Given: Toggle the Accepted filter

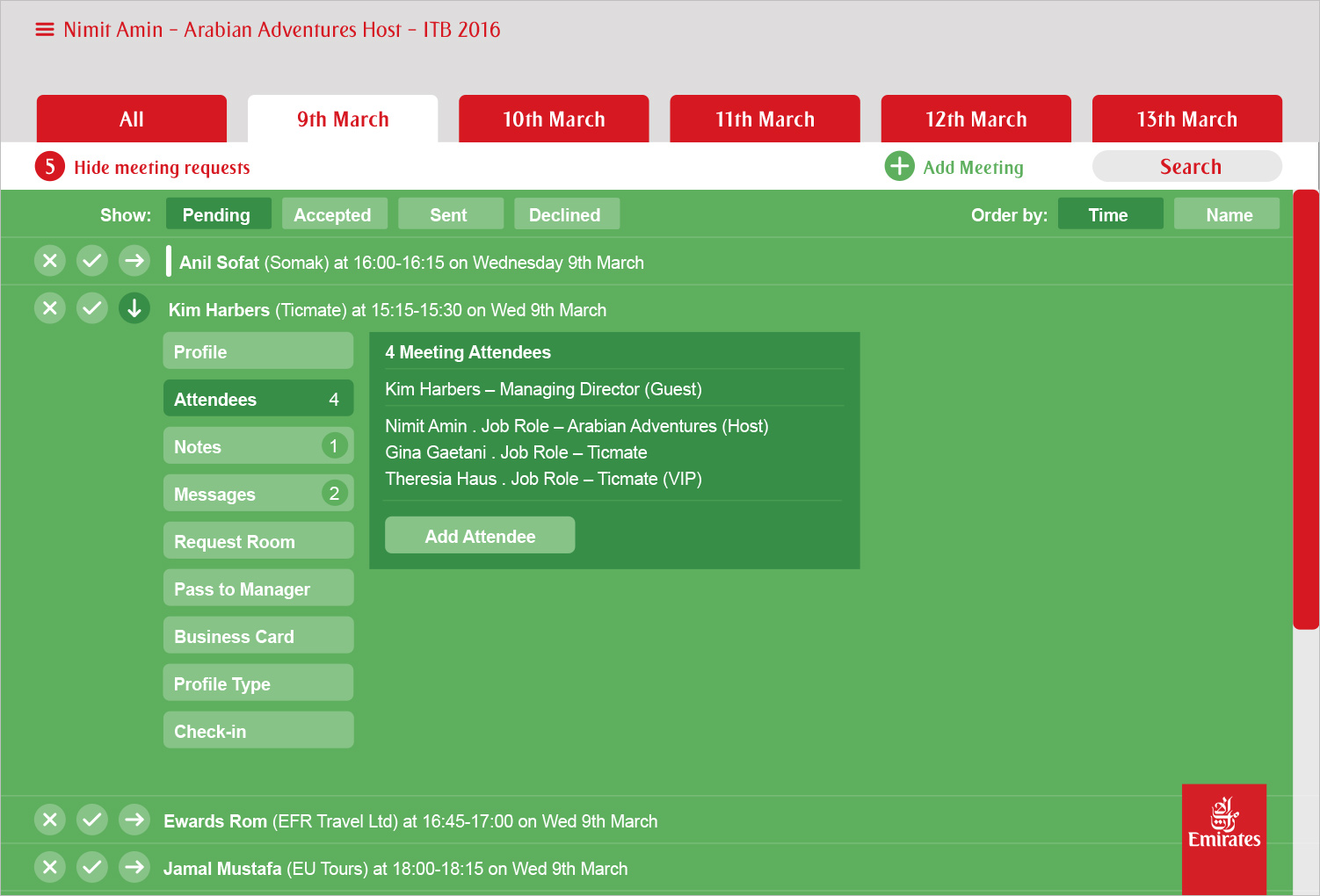Looking at the screenshot, I should tap(332, 214).
